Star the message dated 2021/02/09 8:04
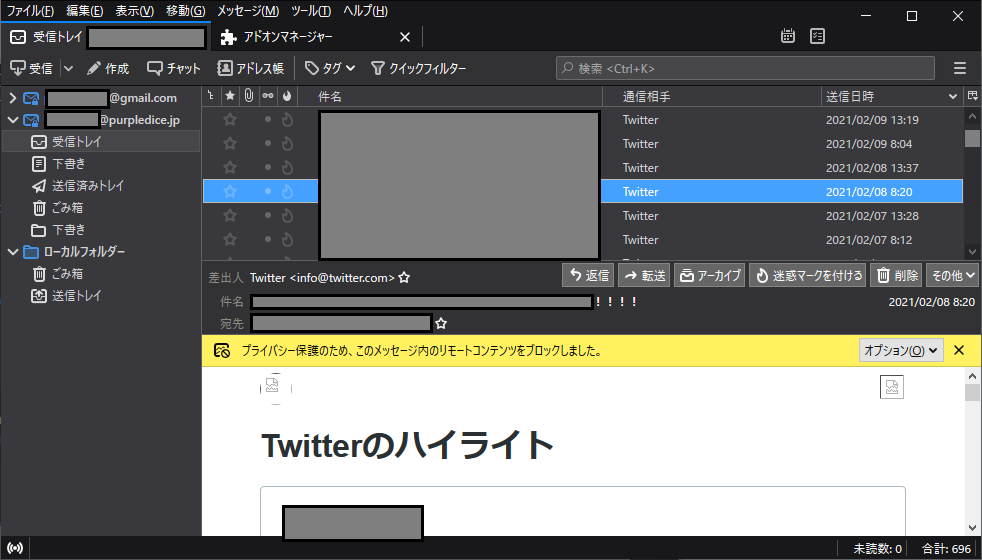 pyautogui.click(x=230, y=143)
